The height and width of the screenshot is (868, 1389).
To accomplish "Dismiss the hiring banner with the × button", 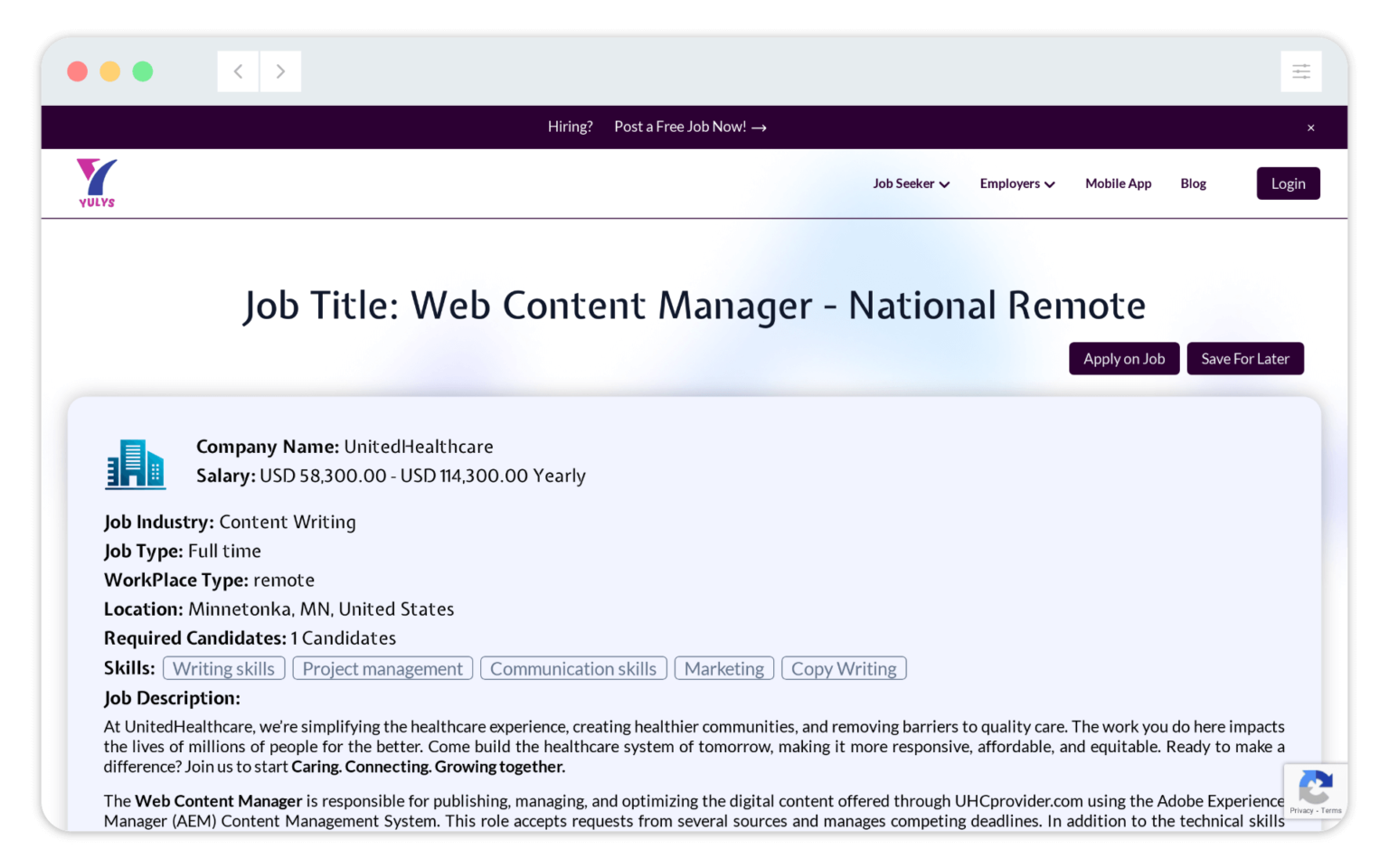I will (1310, 127).
